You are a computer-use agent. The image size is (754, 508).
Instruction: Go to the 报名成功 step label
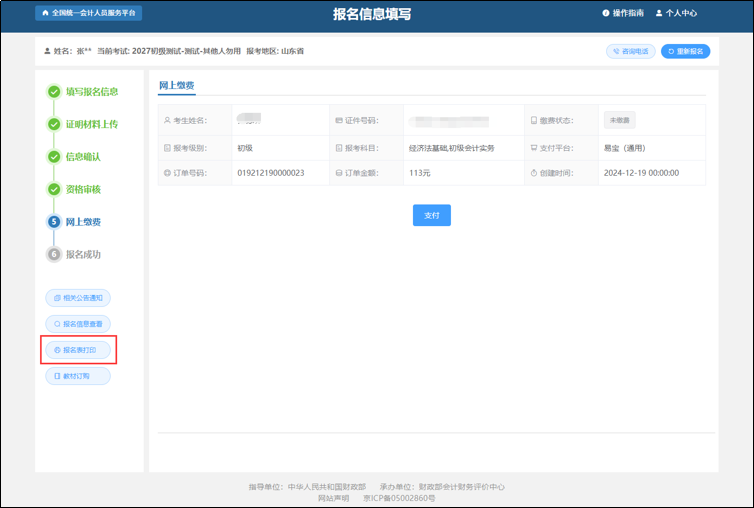(83, 254)
